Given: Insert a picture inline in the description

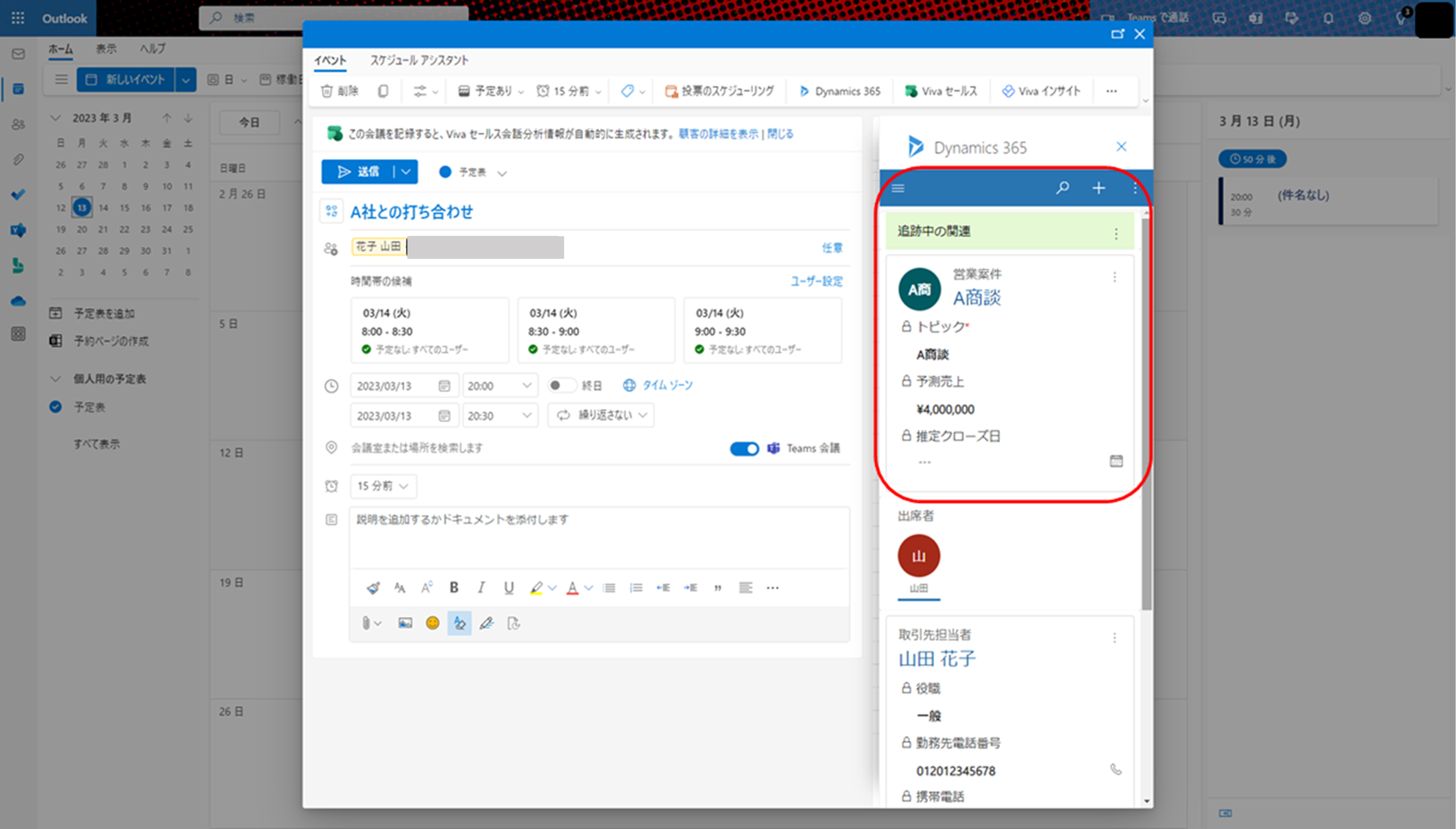Looking at the screenshot, I should tap(405, 623).
